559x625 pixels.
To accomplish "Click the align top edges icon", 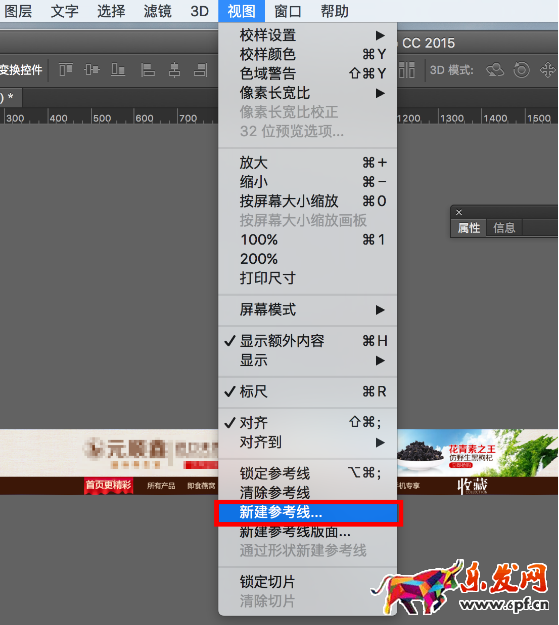I will (66, 70).
